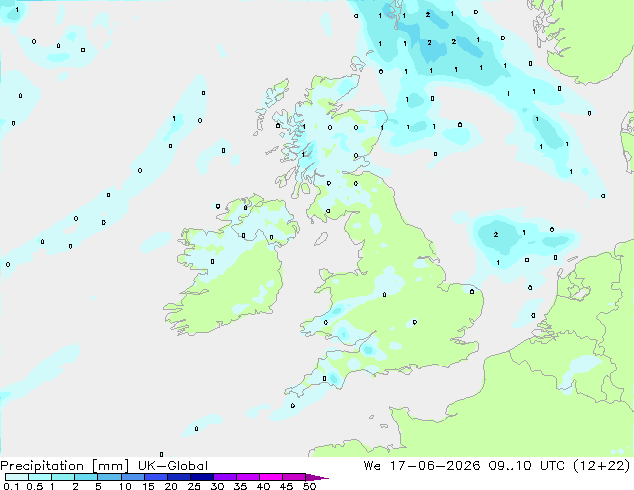Click the 15–20 mm blue legend swatch
This screenshot has width=634, height=490.
155,477
